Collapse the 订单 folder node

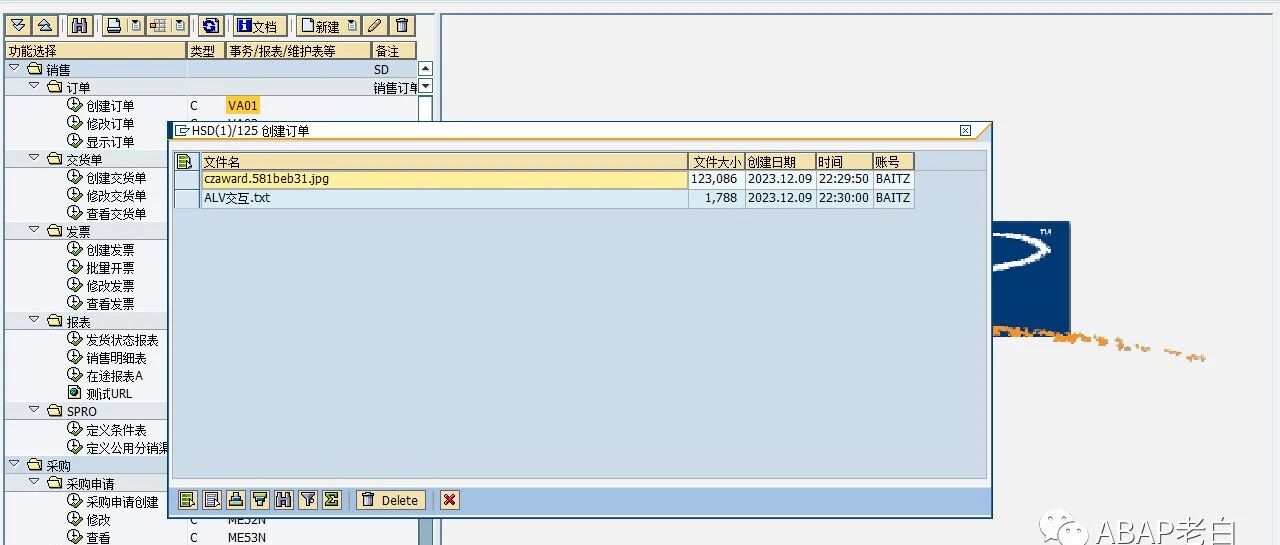tap(34, 87)
